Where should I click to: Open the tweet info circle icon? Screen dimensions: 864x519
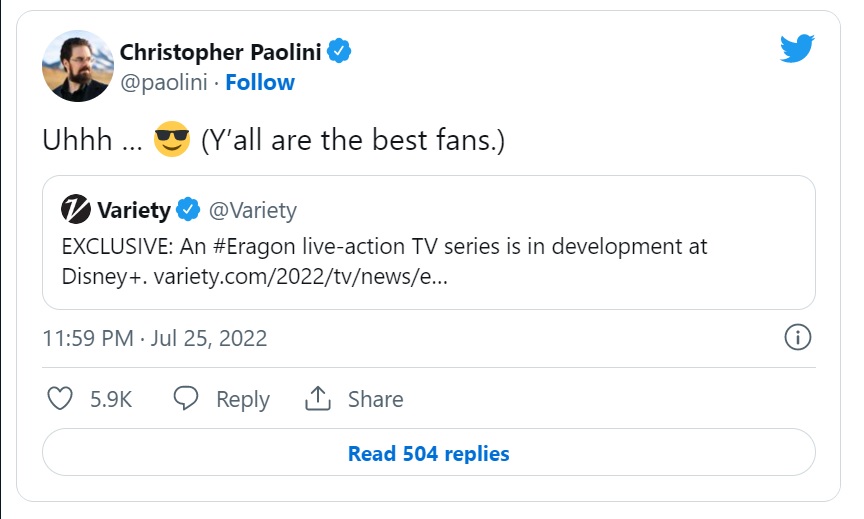[797, 337]
